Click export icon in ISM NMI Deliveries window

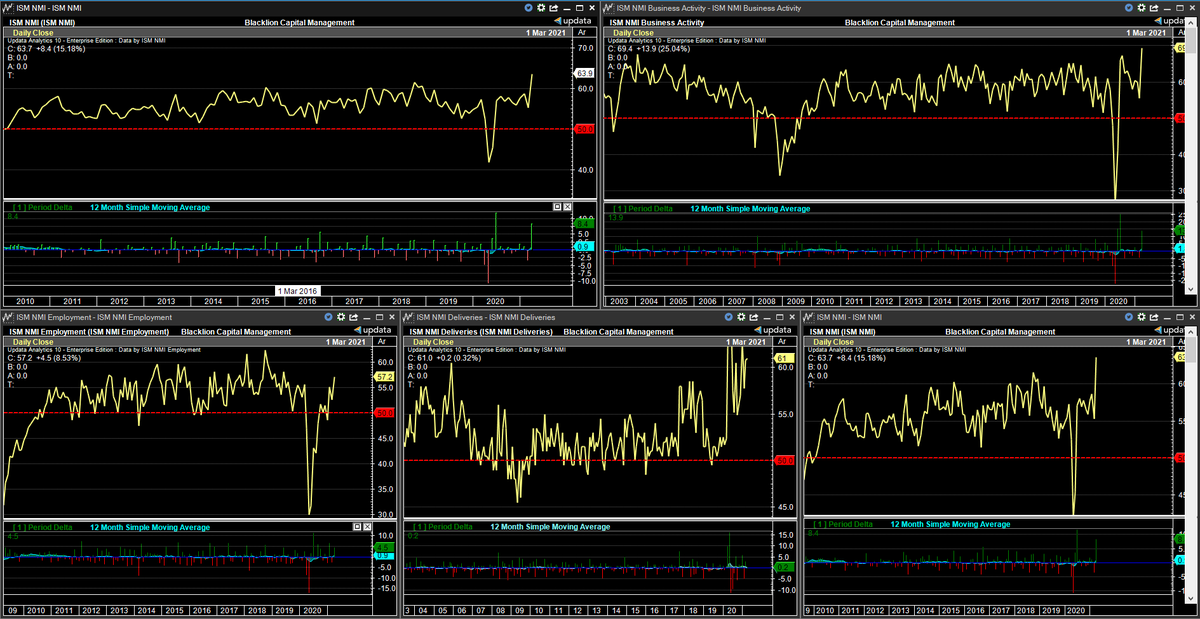pos(754,317)
